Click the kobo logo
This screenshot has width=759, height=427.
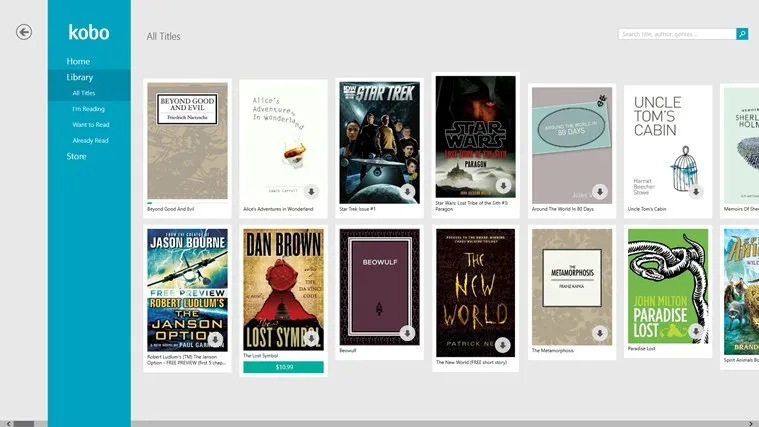coord(89,32)
